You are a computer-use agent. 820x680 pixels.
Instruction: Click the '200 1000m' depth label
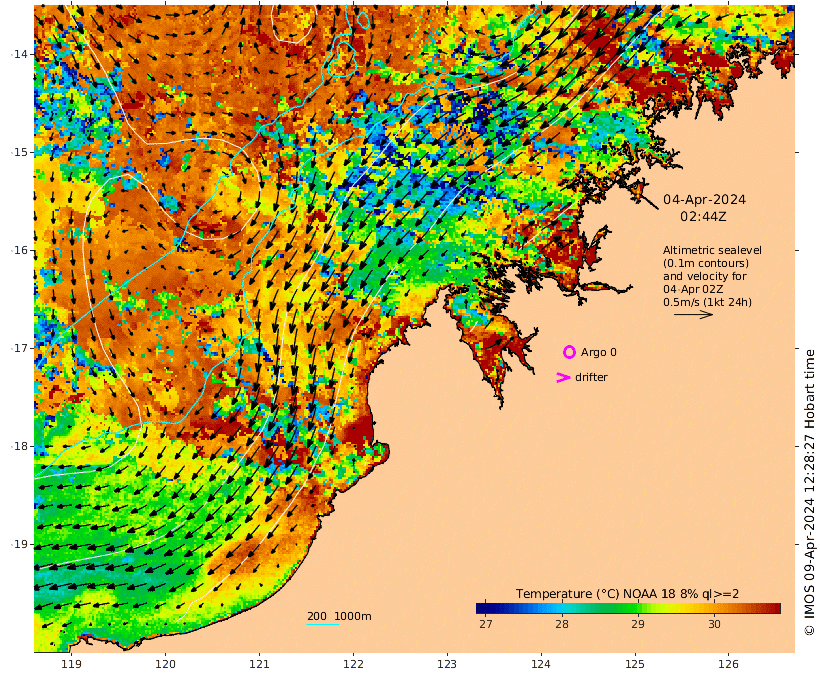click(339, 616)
